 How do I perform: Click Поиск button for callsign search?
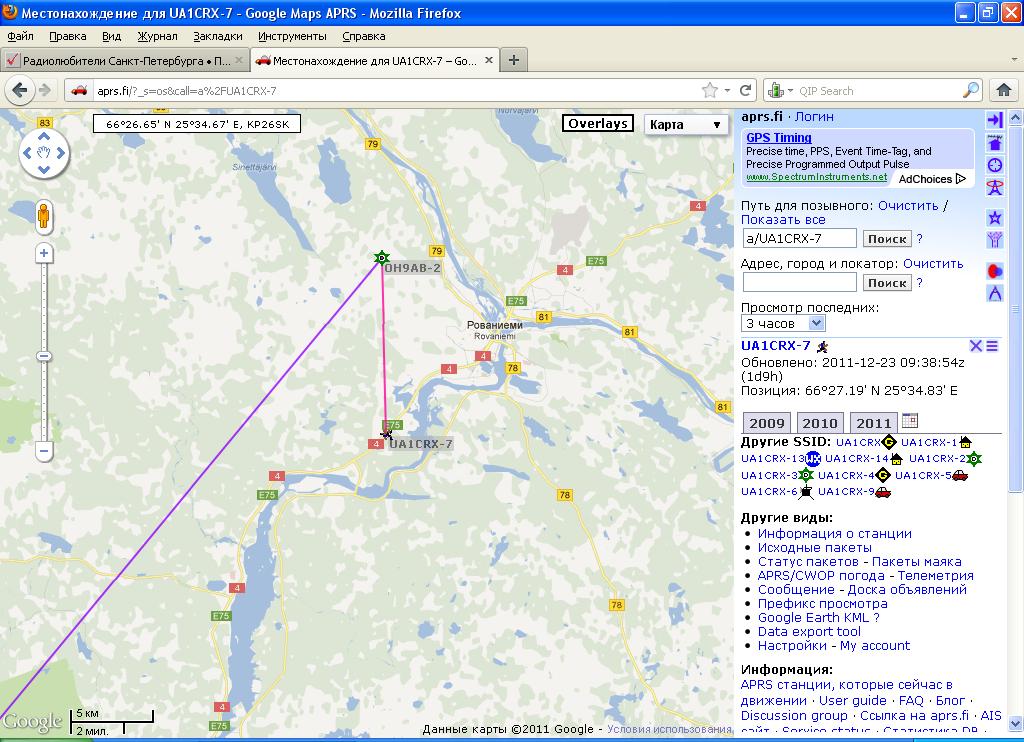[887, 239]
